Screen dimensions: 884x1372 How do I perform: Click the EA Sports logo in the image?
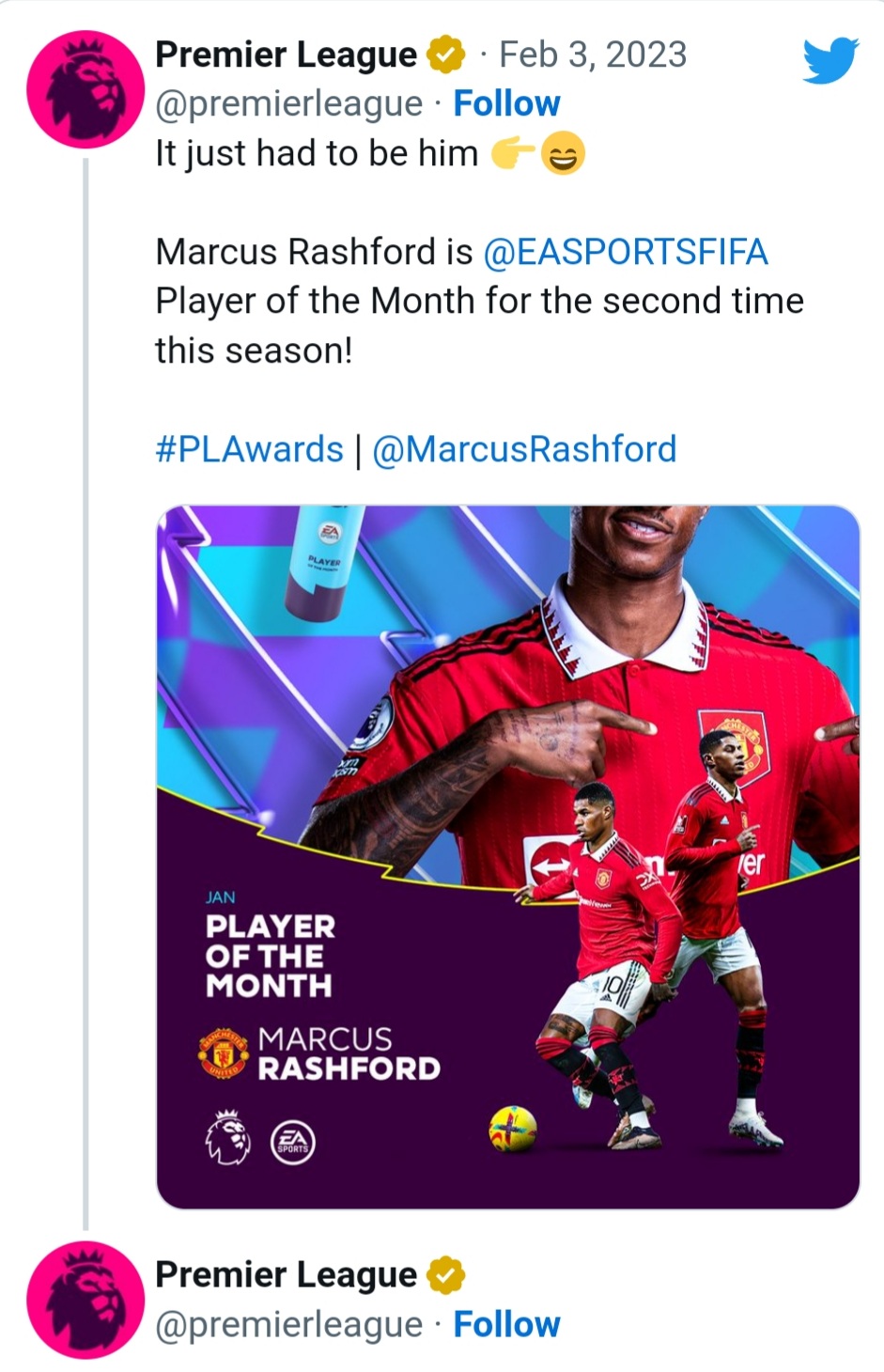[293, 1143]
